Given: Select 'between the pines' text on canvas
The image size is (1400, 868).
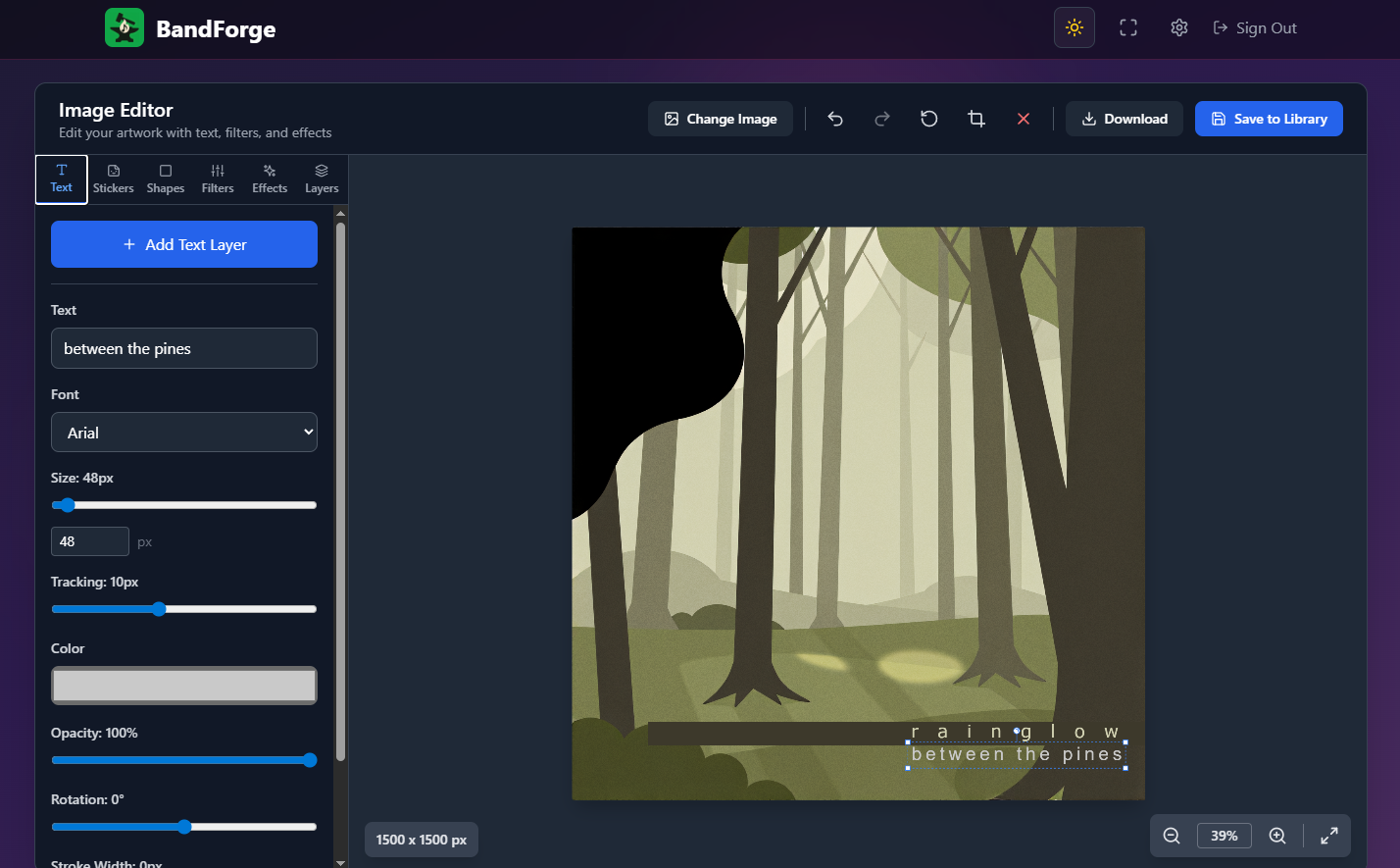Looking at the screenshot, I should click(x=1017, y=754).
